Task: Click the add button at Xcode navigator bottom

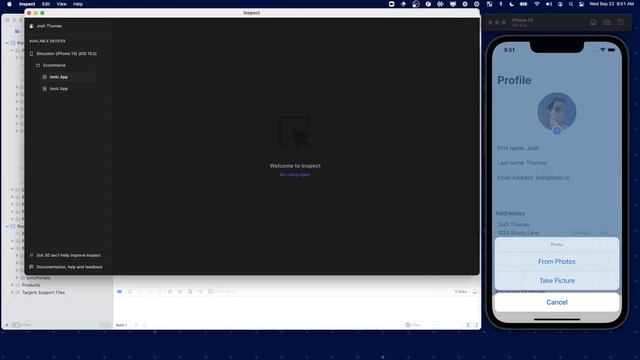Action: 7,325
